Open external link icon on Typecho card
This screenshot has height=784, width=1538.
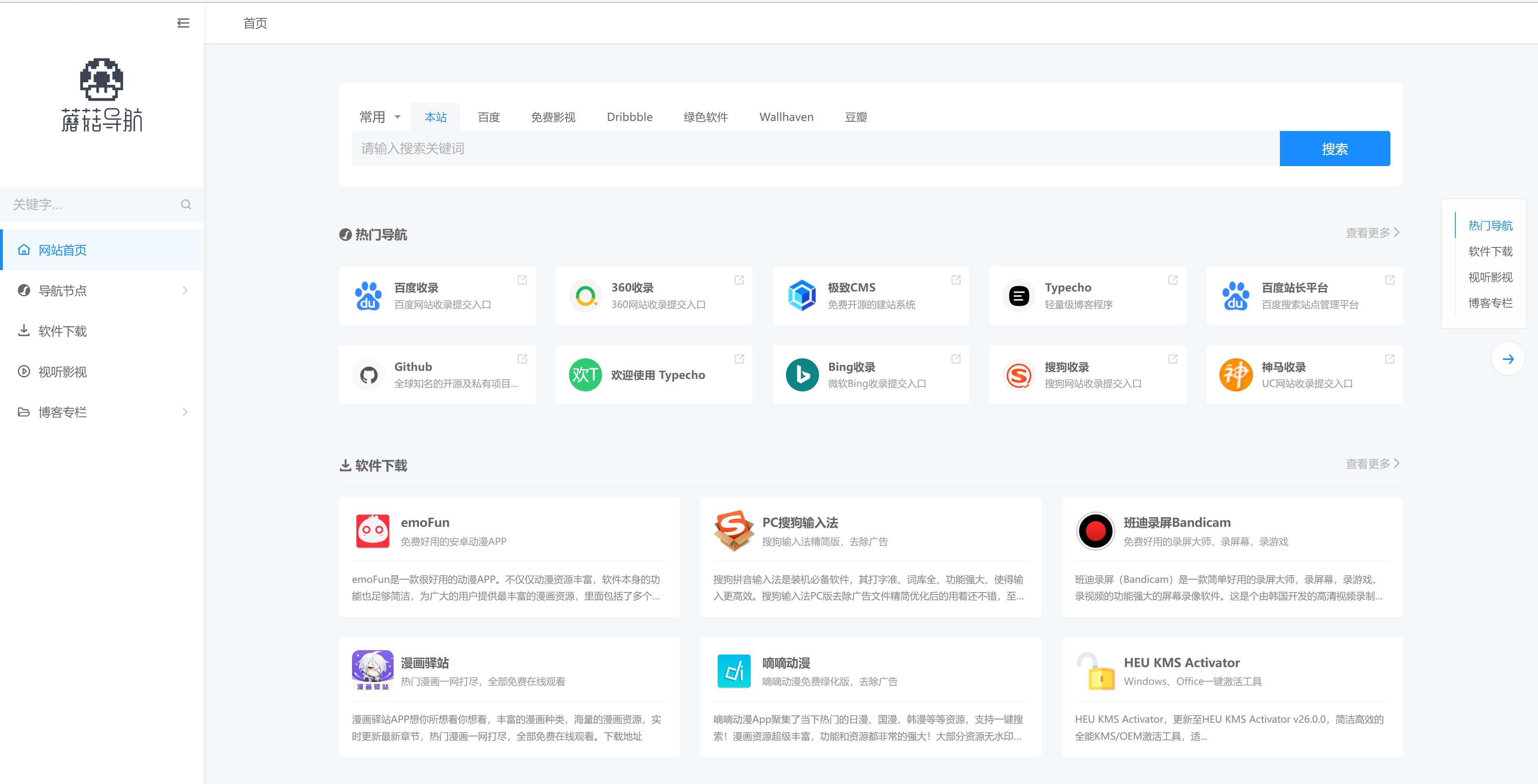(x=1173, y=280)
